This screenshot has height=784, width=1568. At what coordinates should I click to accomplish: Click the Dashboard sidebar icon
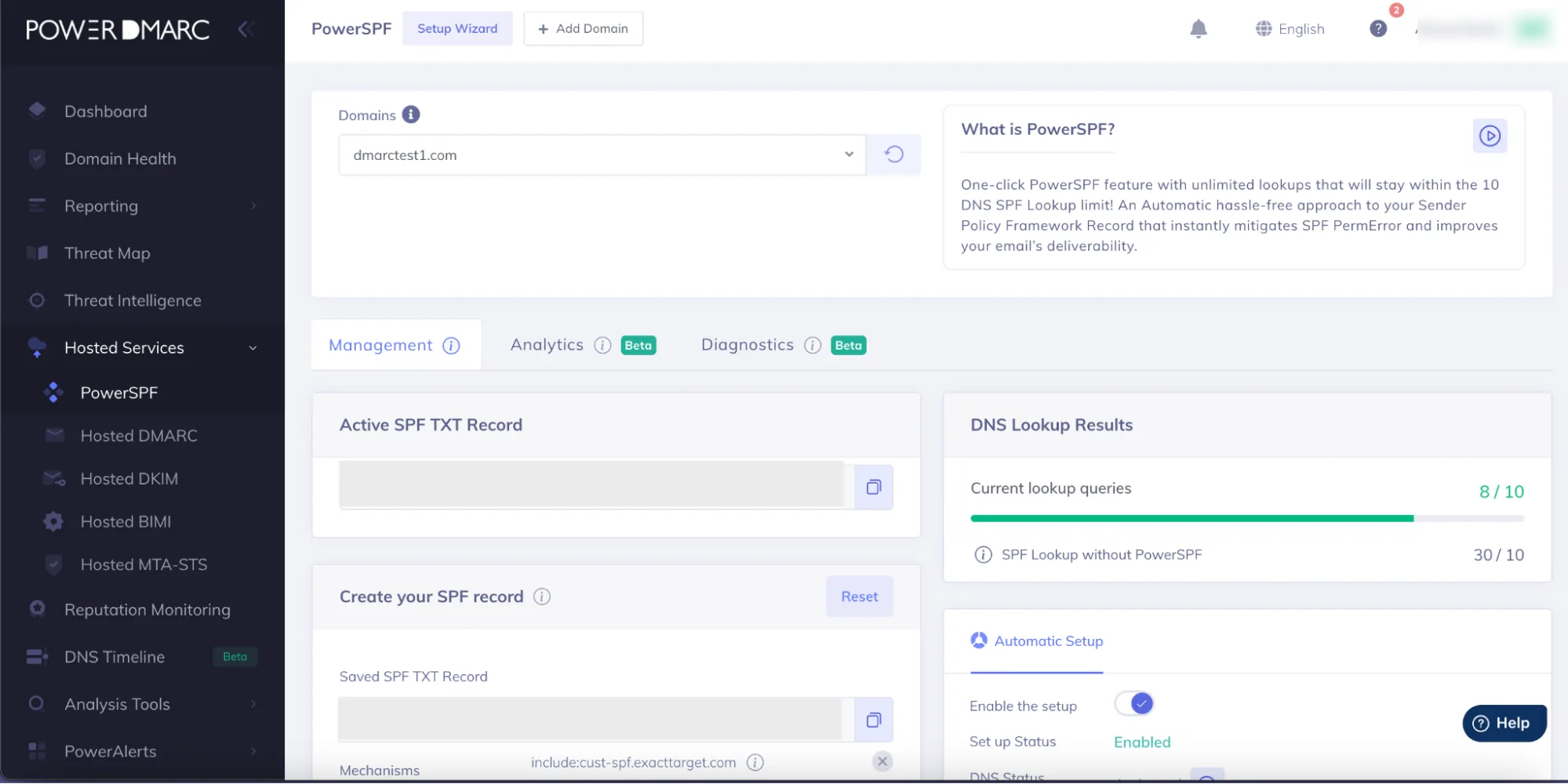[37, 111]
